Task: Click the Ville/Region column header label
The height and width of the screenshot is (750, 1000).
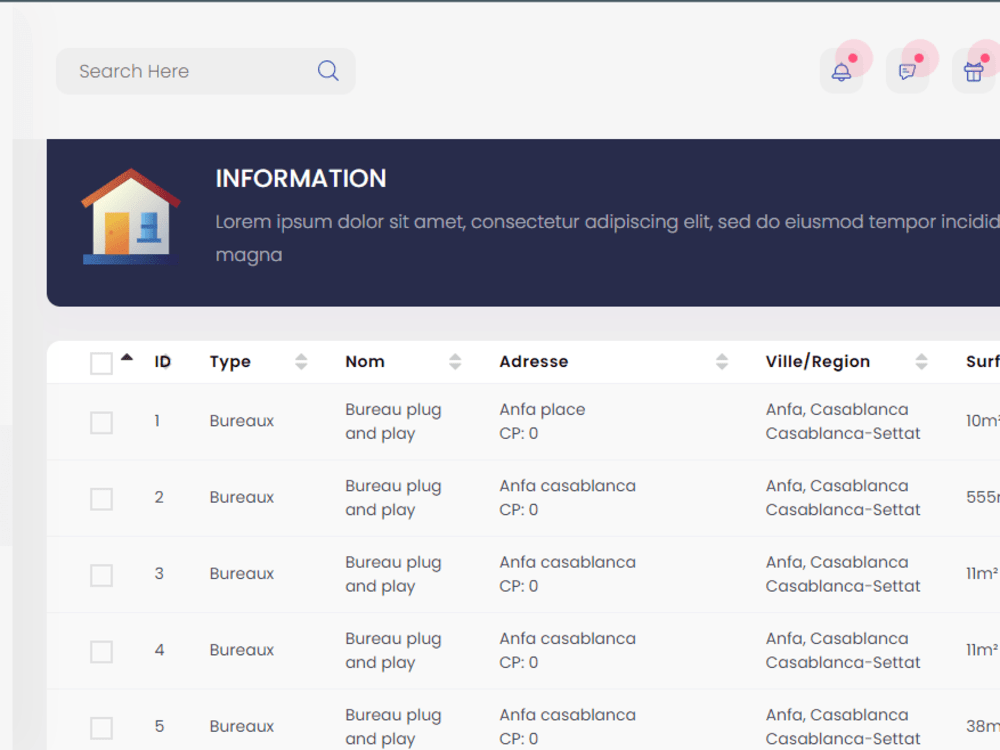Action: [818, 362]
